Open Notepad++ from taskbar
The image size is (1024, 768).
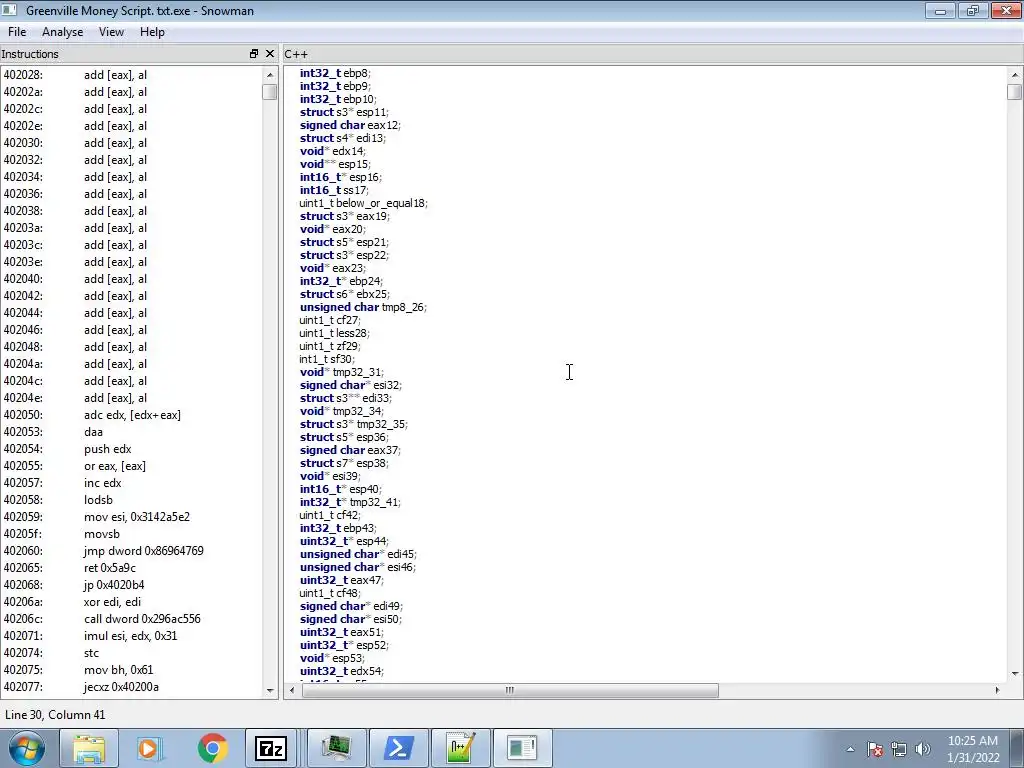[460, 748]
